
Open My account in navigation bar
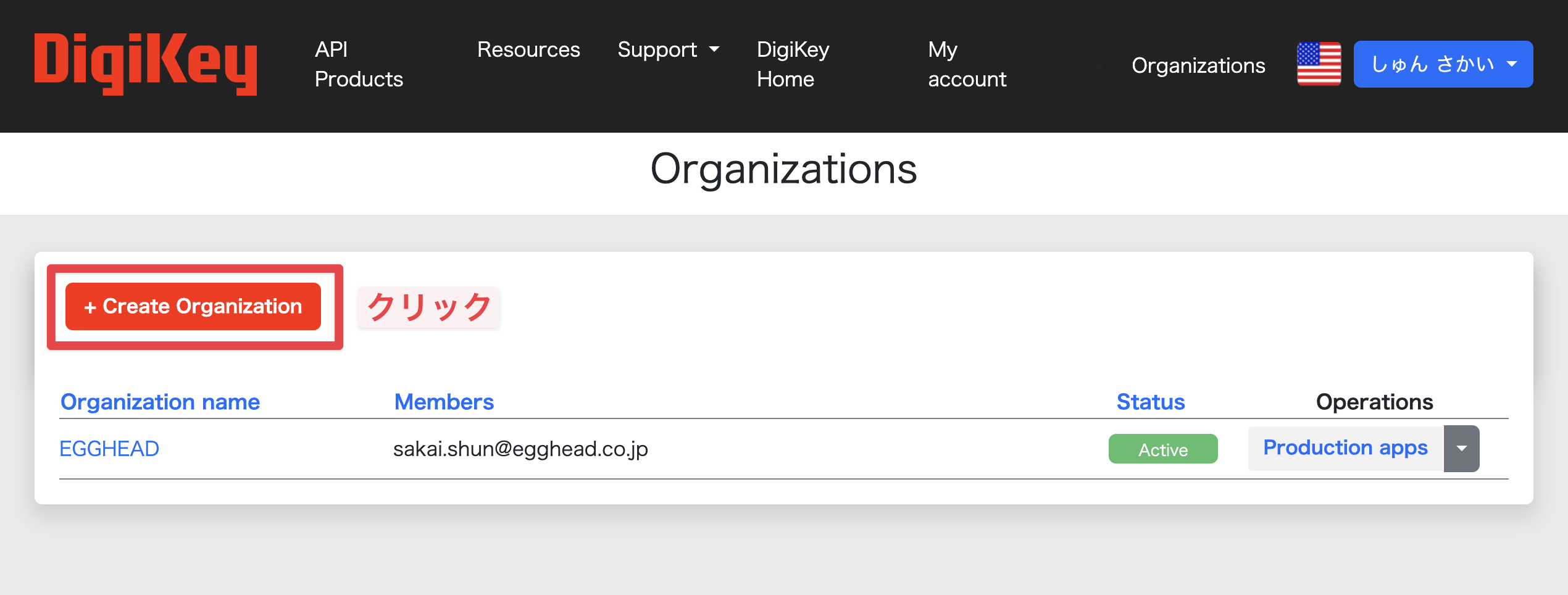[x=967, y=64]
